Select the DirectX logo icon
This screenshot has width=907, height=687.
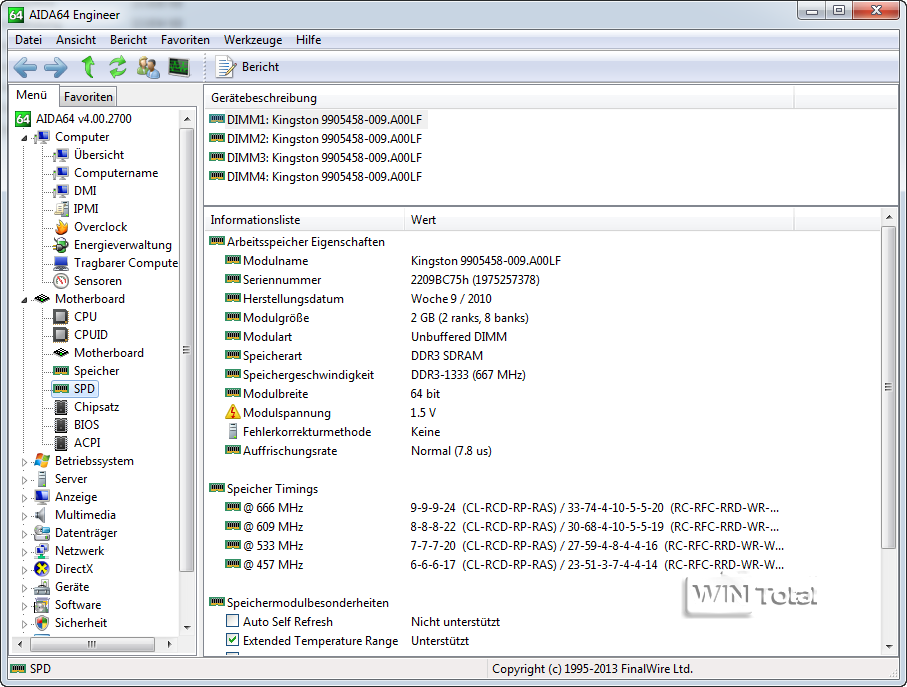point(42,569)
